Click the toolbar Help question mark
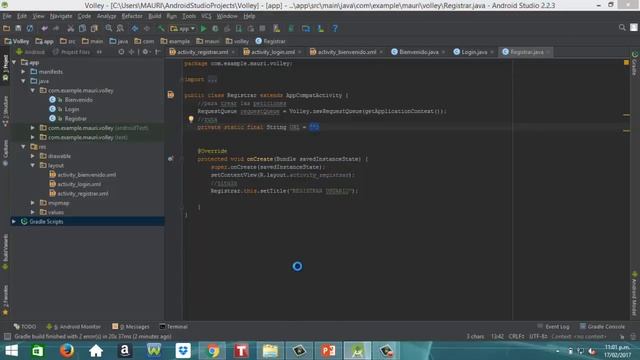 (335, 28)
